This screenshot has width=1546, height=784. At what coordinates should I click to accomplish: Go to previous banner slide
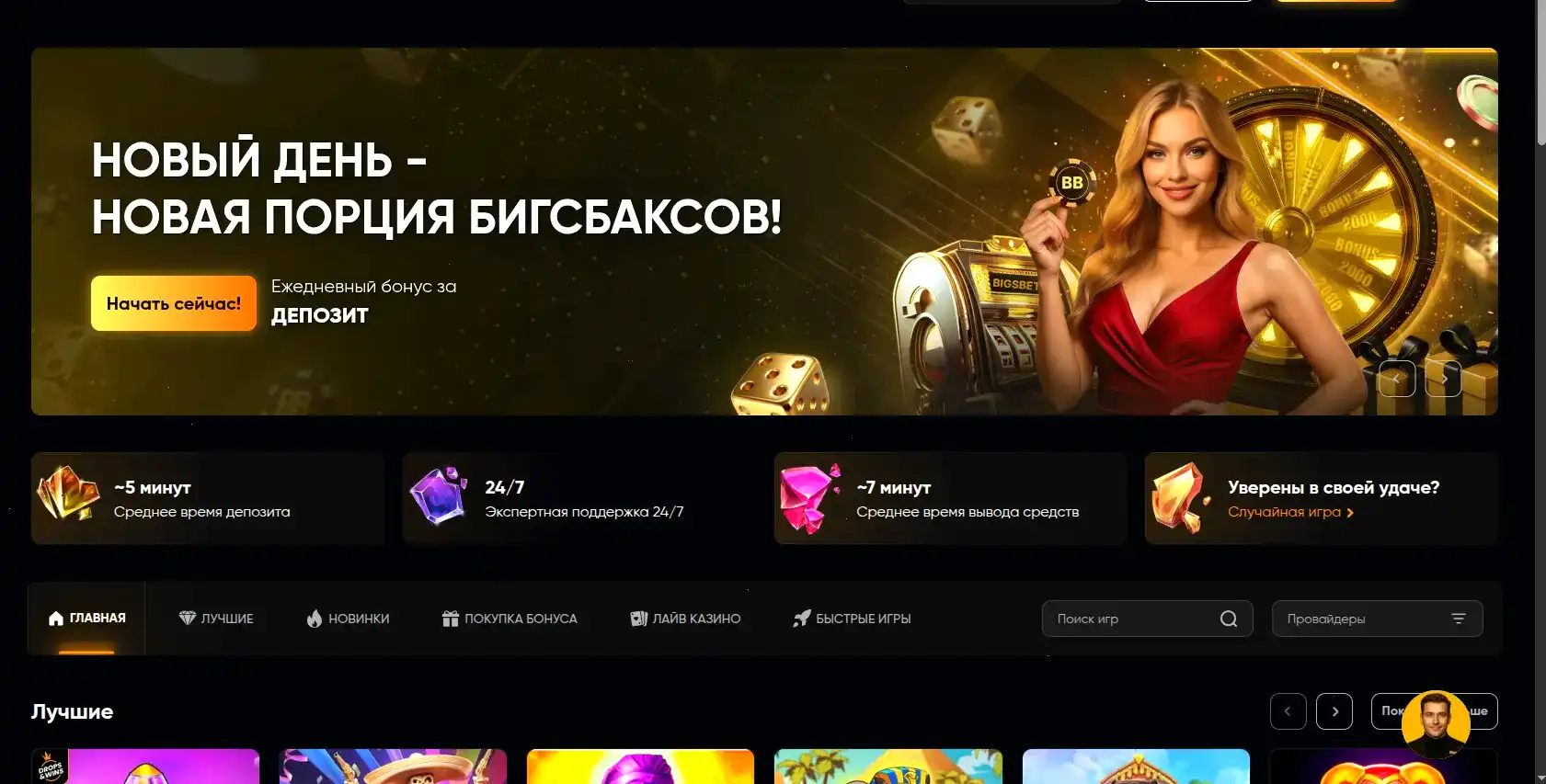[1397, 379]
